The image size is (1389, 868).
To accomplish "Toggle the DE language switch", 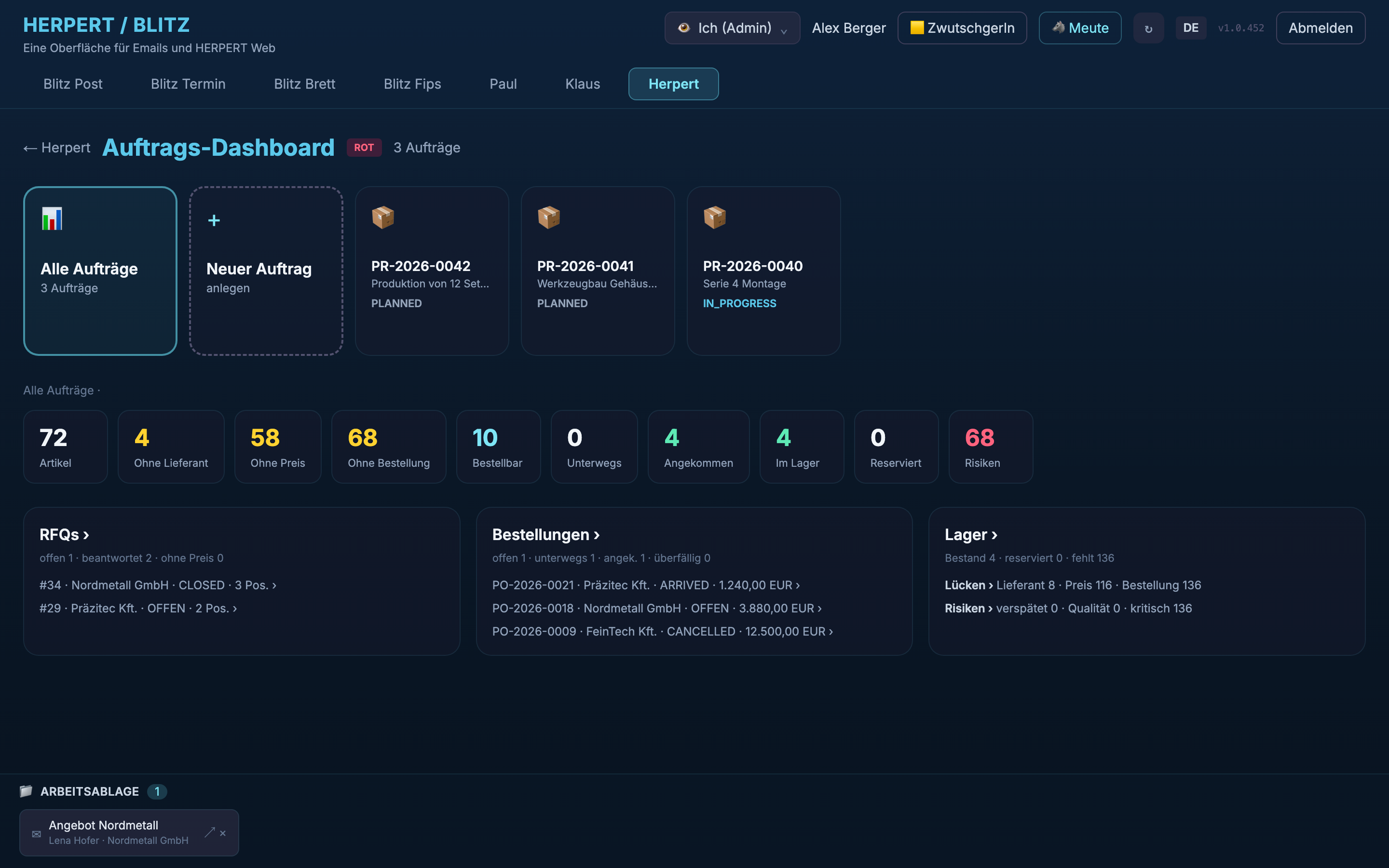I will [x=1190, y=28].
